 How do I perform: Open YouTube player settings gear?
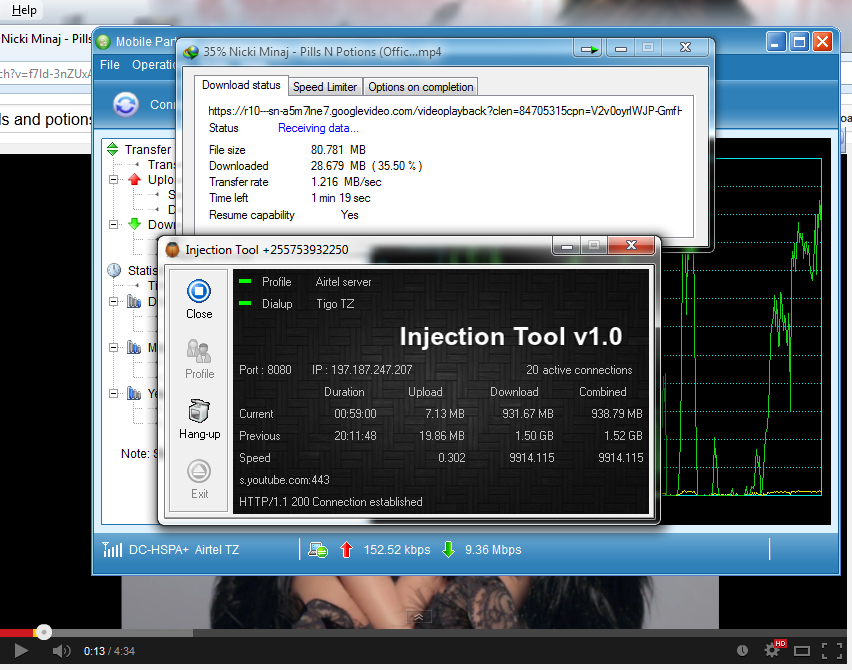[x=771, y=651]
